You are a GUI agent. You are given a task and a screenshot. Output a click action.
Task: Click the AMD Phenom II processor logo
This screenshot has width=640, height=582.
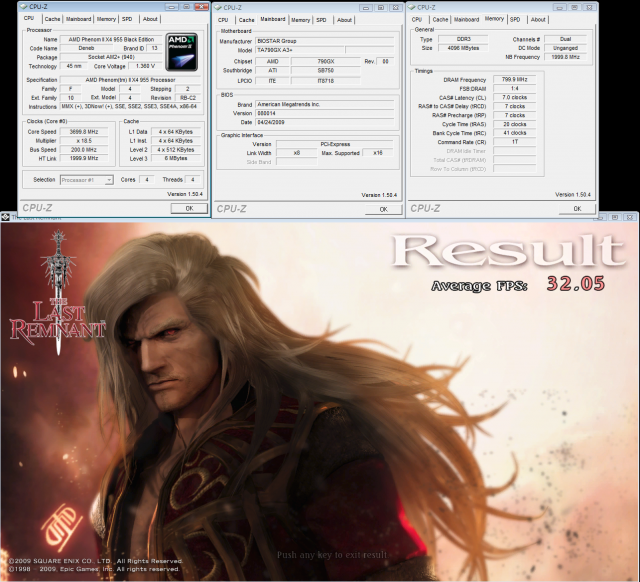pyautogui.click(x=182, y=52)
